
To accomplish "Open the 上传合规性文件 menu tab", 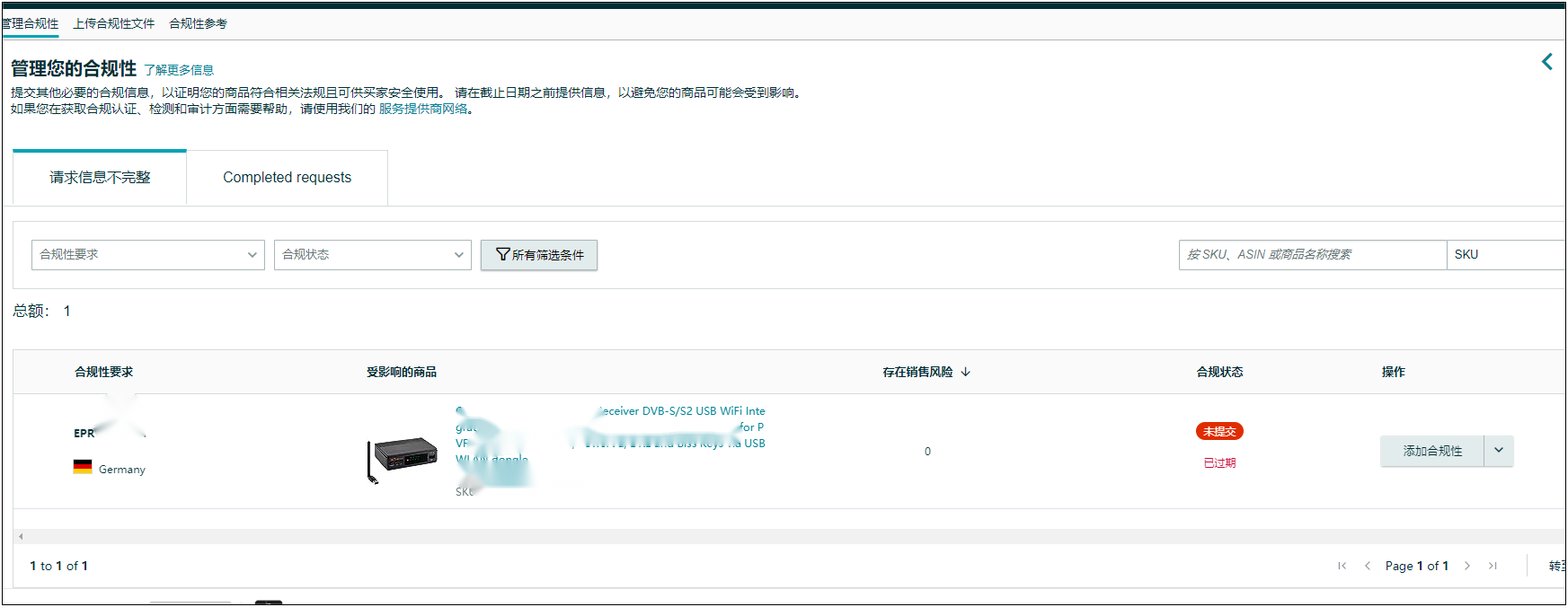I will pos(113,23).
